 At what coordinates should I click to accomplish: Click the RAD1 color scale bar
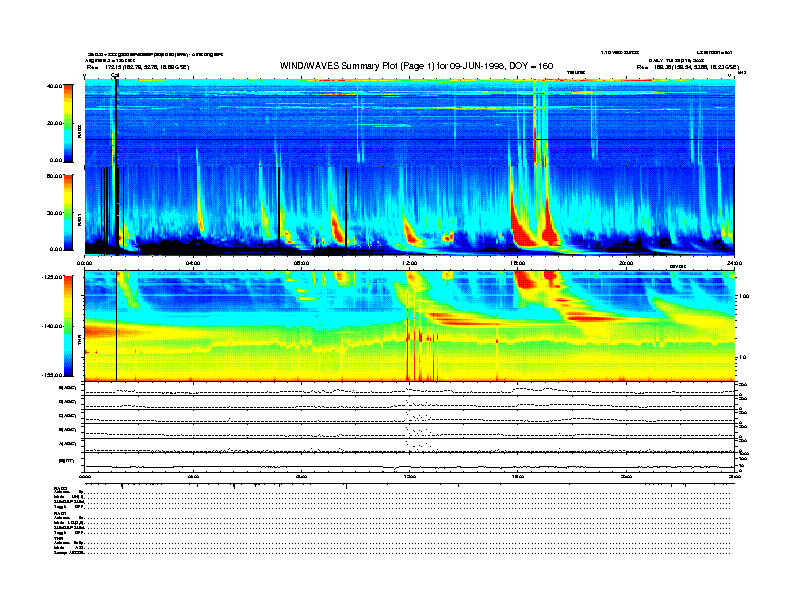[68, 213]
